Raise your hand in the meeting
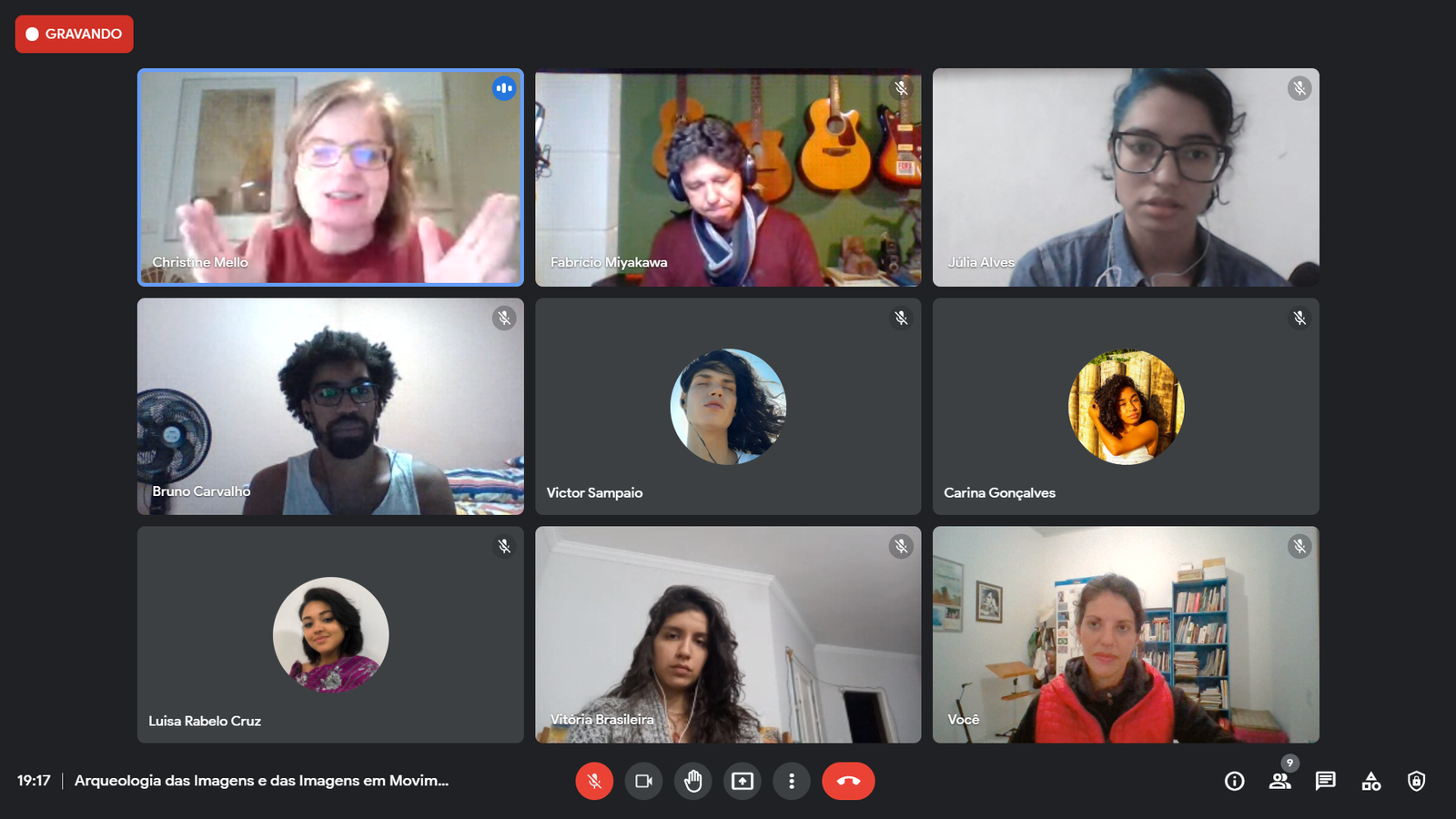Screen dimensions: 1456x819 [x=693, y=781]
